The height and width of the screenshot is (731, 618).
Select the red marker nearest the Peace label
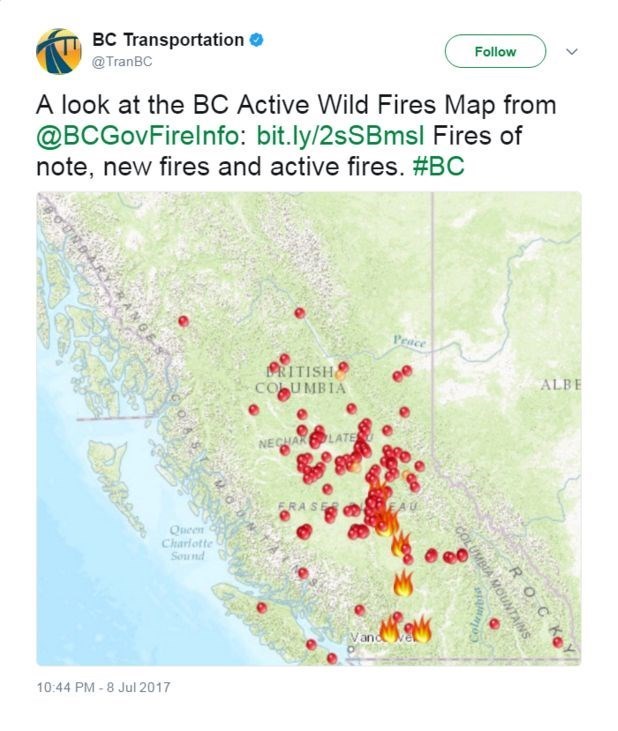pos(407,370)
